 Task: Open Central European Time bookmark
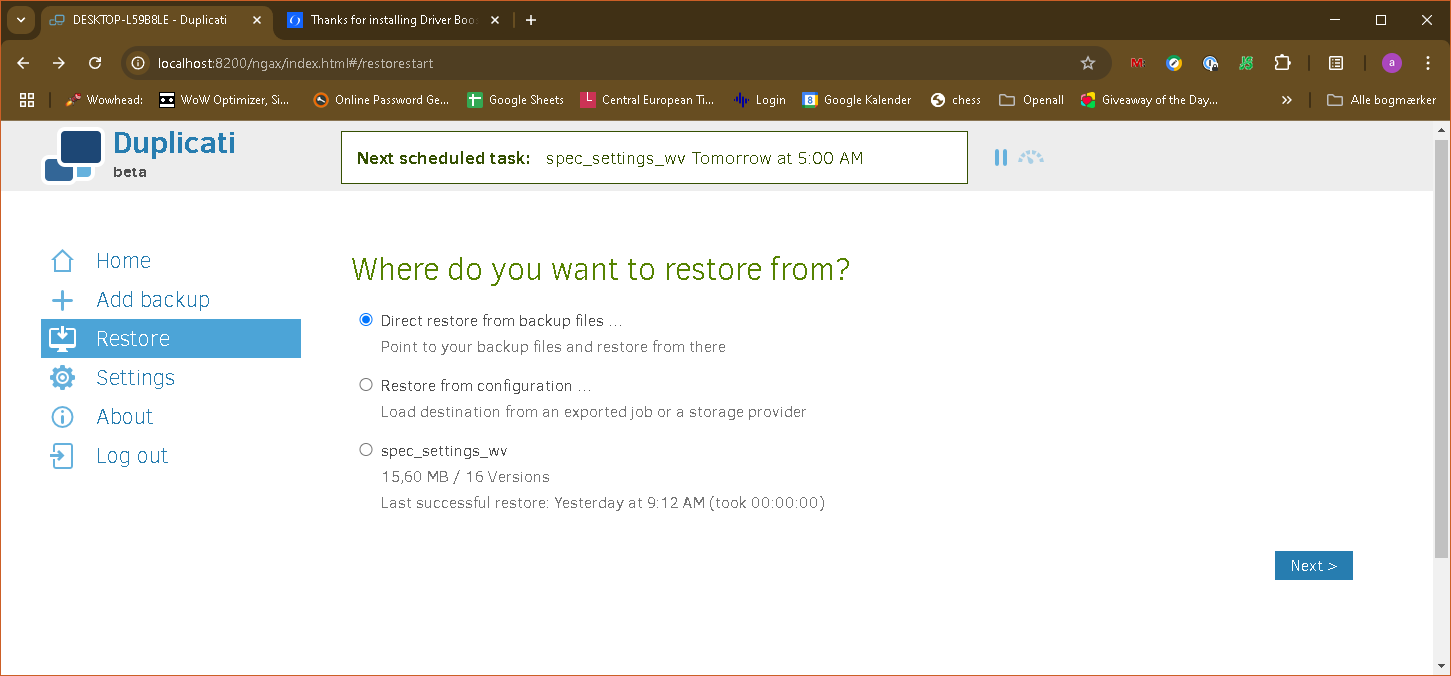pyautogui.click(x=648, y=100)
